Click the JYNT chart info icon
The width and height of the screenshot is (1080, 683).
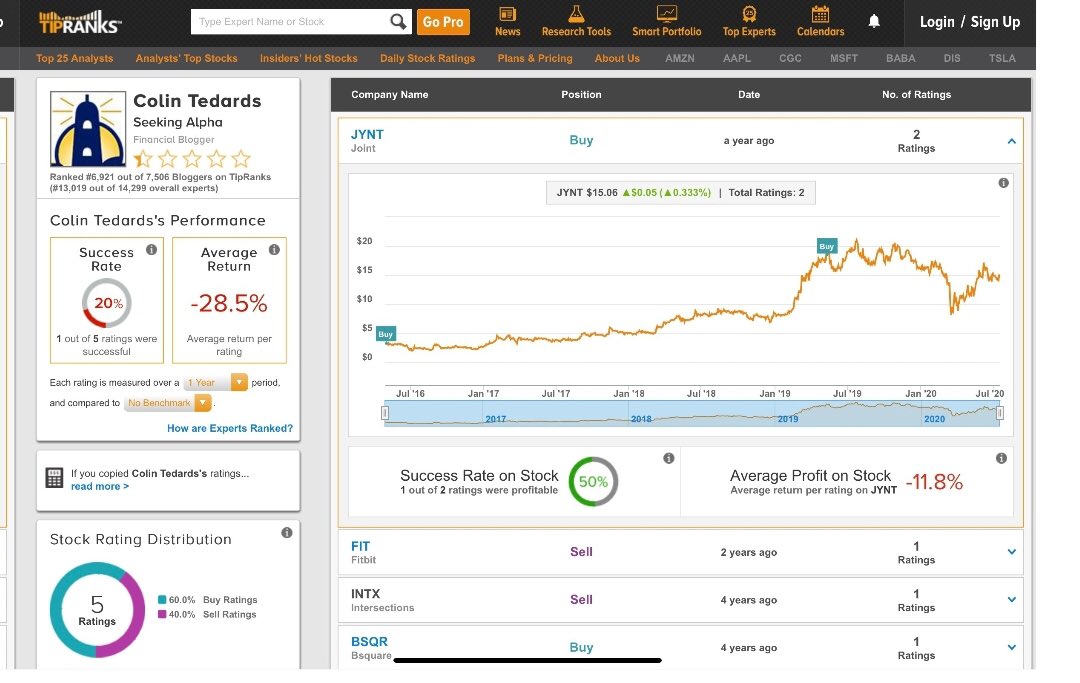(x=1004, y=182)
